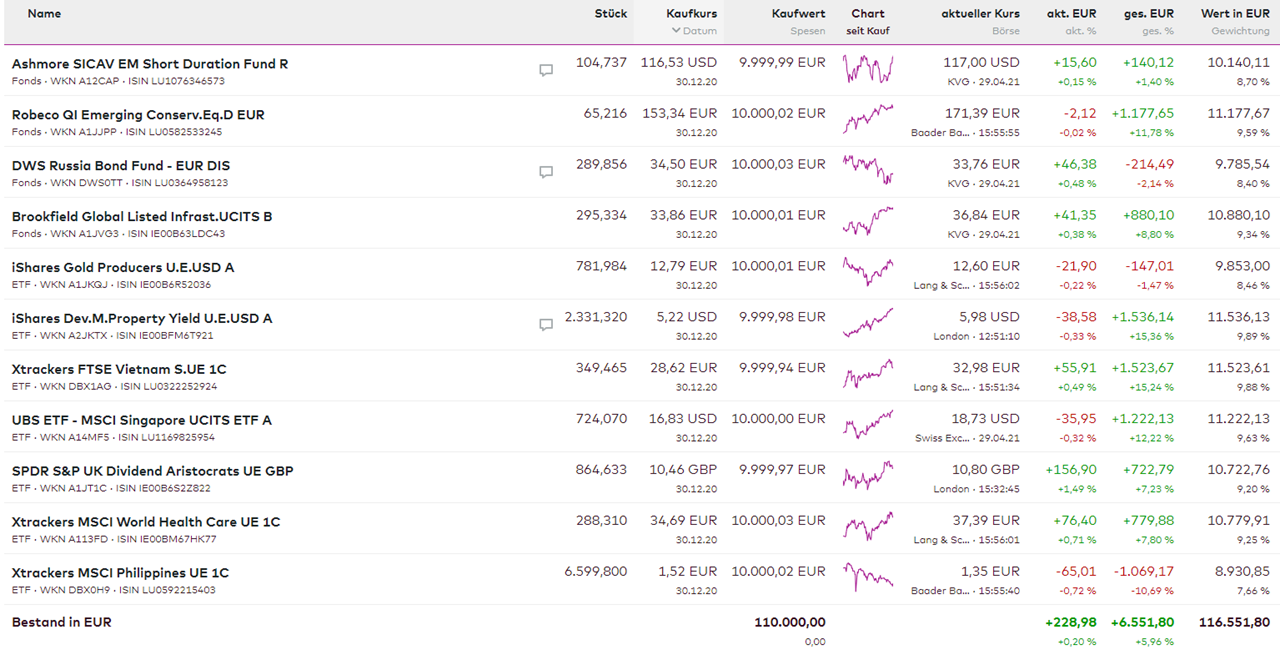This screenshot has height=650, width=1280.
Task: Sort by the Name column header
Action: point(44,14)
